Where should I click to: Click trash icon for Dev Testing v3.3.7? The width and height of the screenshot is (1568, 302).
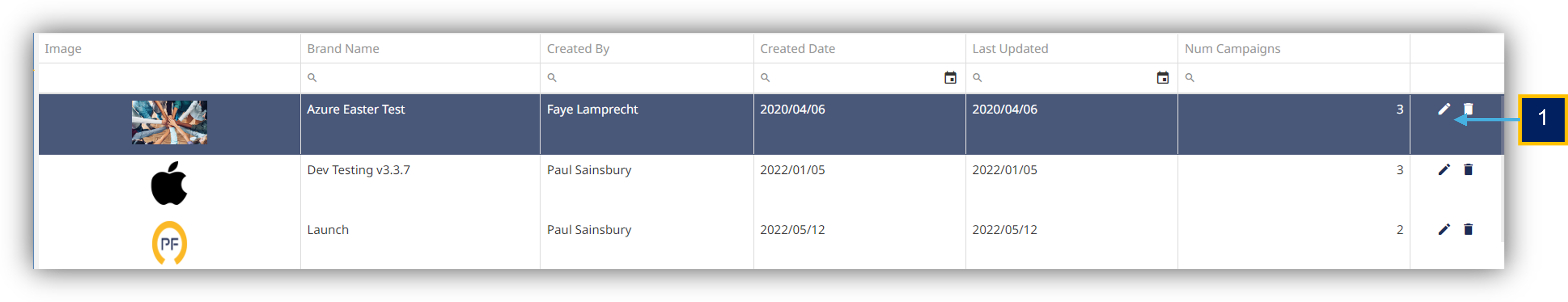coord(1468,170)
